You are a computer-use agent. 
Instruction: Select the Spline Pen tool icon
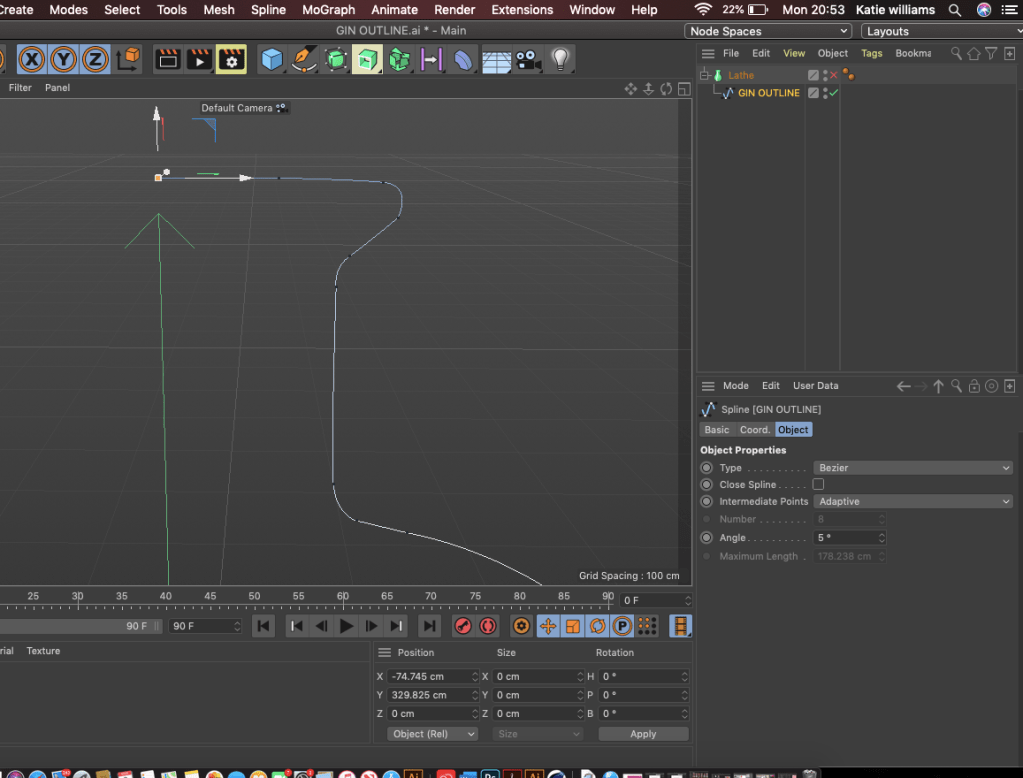point(304,60)
